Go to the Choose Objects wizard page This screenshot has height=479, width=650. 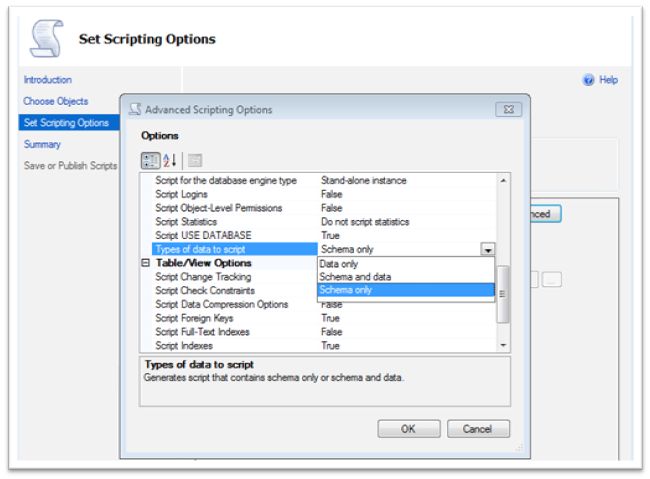(56, 101)
